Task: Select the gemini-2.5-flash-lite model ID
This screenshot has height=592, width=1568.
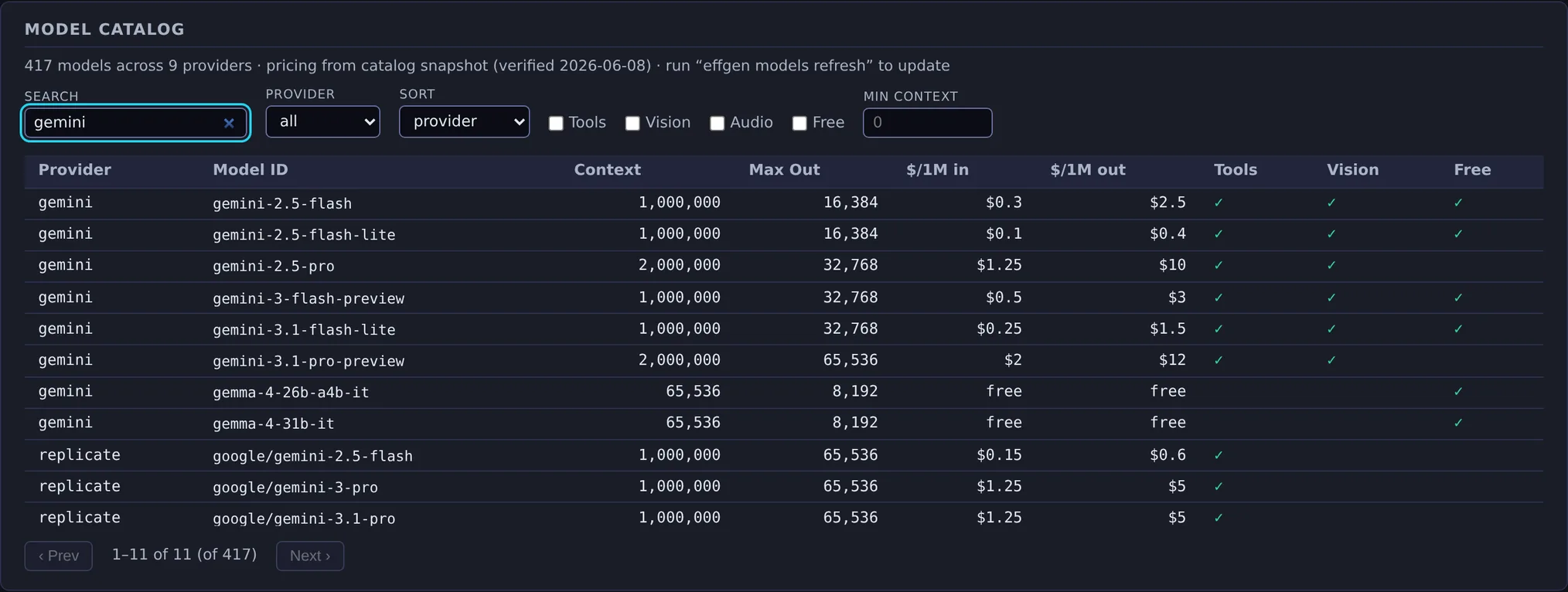Action: click(x=304, y=235)
